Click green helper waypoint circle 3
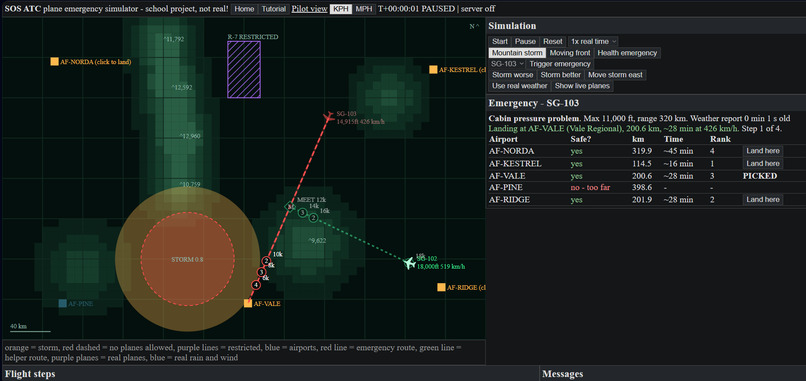The width and height of the screenshot is (806, 381). (303, 212)
